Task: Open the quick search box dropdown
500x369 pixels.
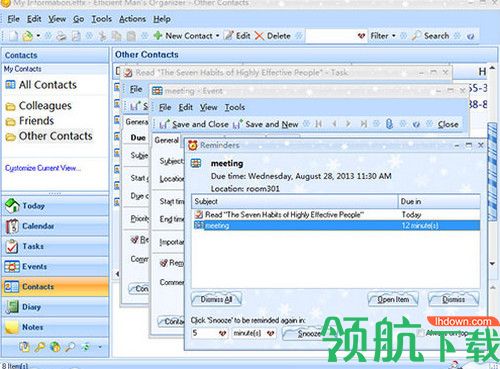Action: point(361,36)
